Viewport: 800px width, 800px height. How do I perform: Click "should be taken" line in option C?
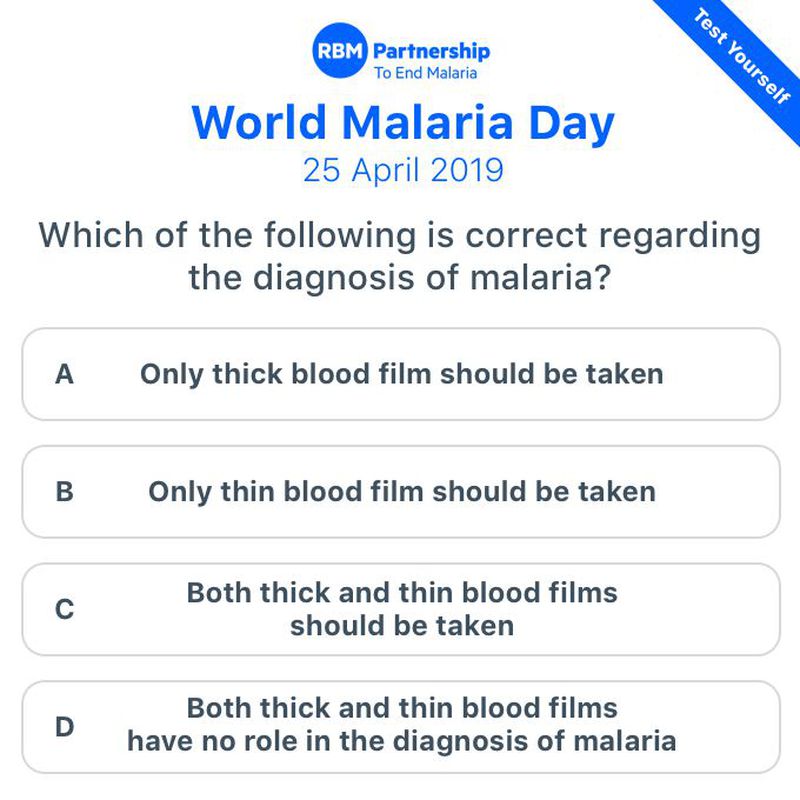point(401,626)
